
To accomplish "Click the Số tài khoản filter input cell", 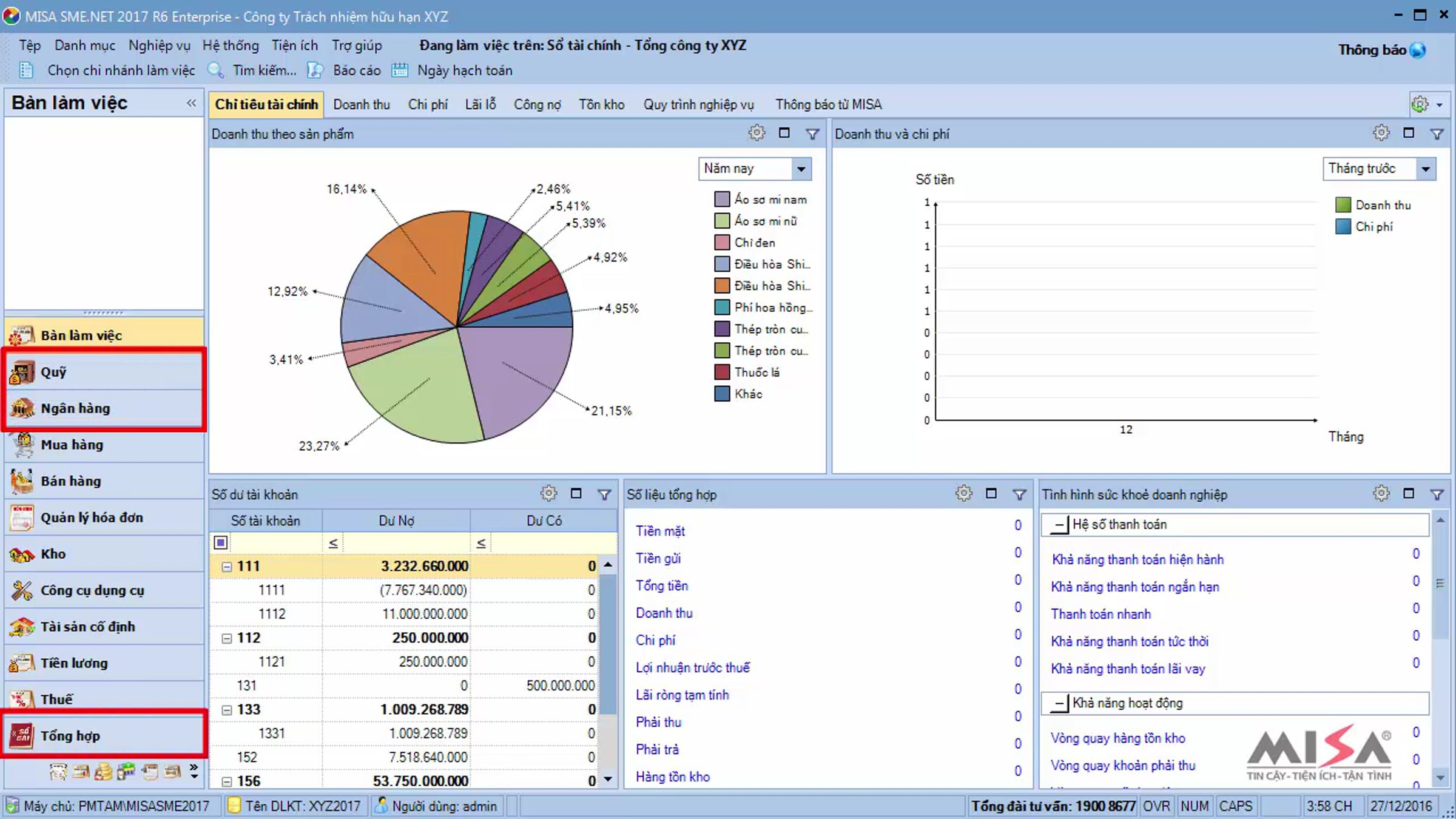I will (275, 543).
